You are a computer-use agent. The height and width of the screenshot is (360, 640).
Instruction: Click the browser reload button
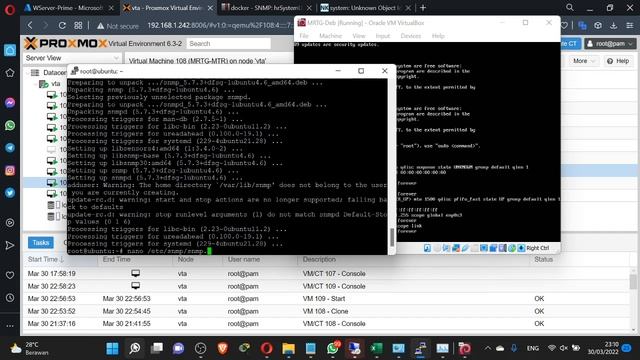tap(62, 26)
